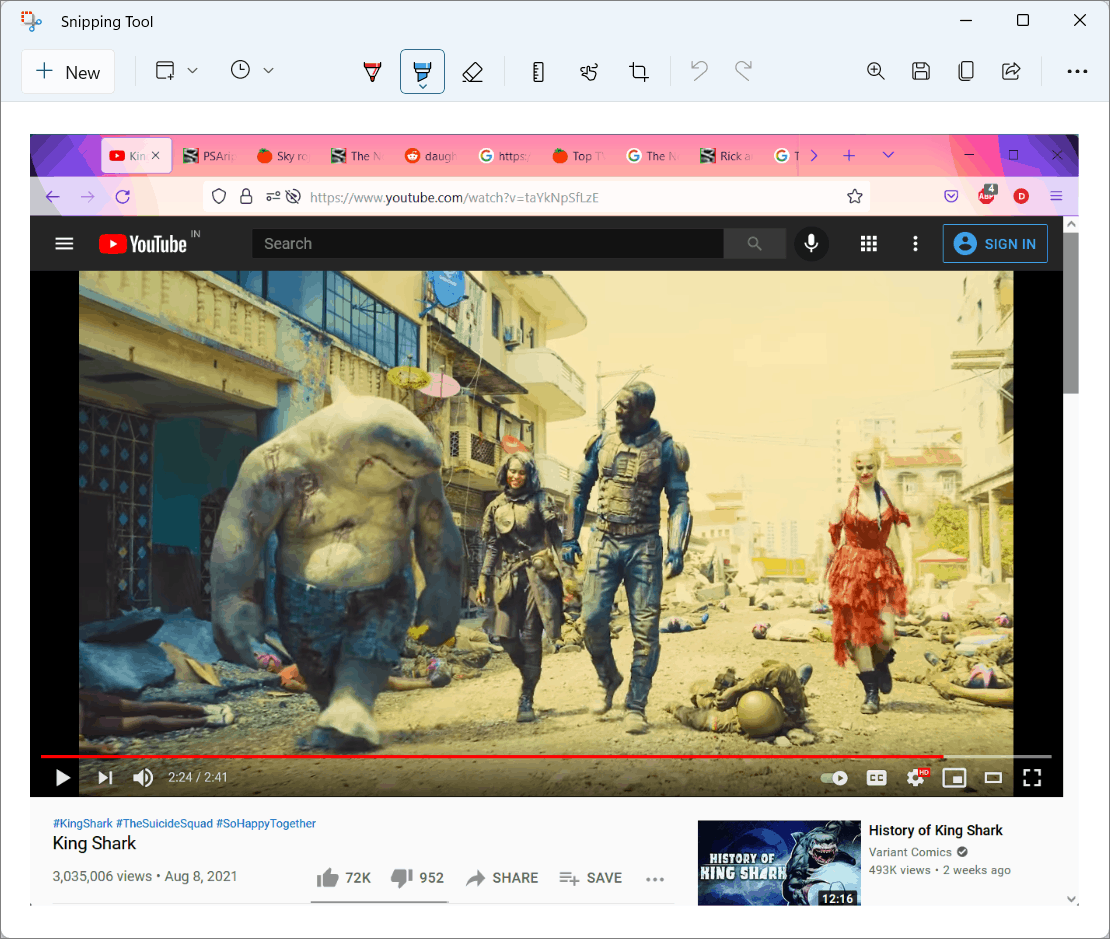Image resolution: width=1110 pixels, height=939 pixels.
Task: Open YouTube settings three-dot menu
Action: 915,244
